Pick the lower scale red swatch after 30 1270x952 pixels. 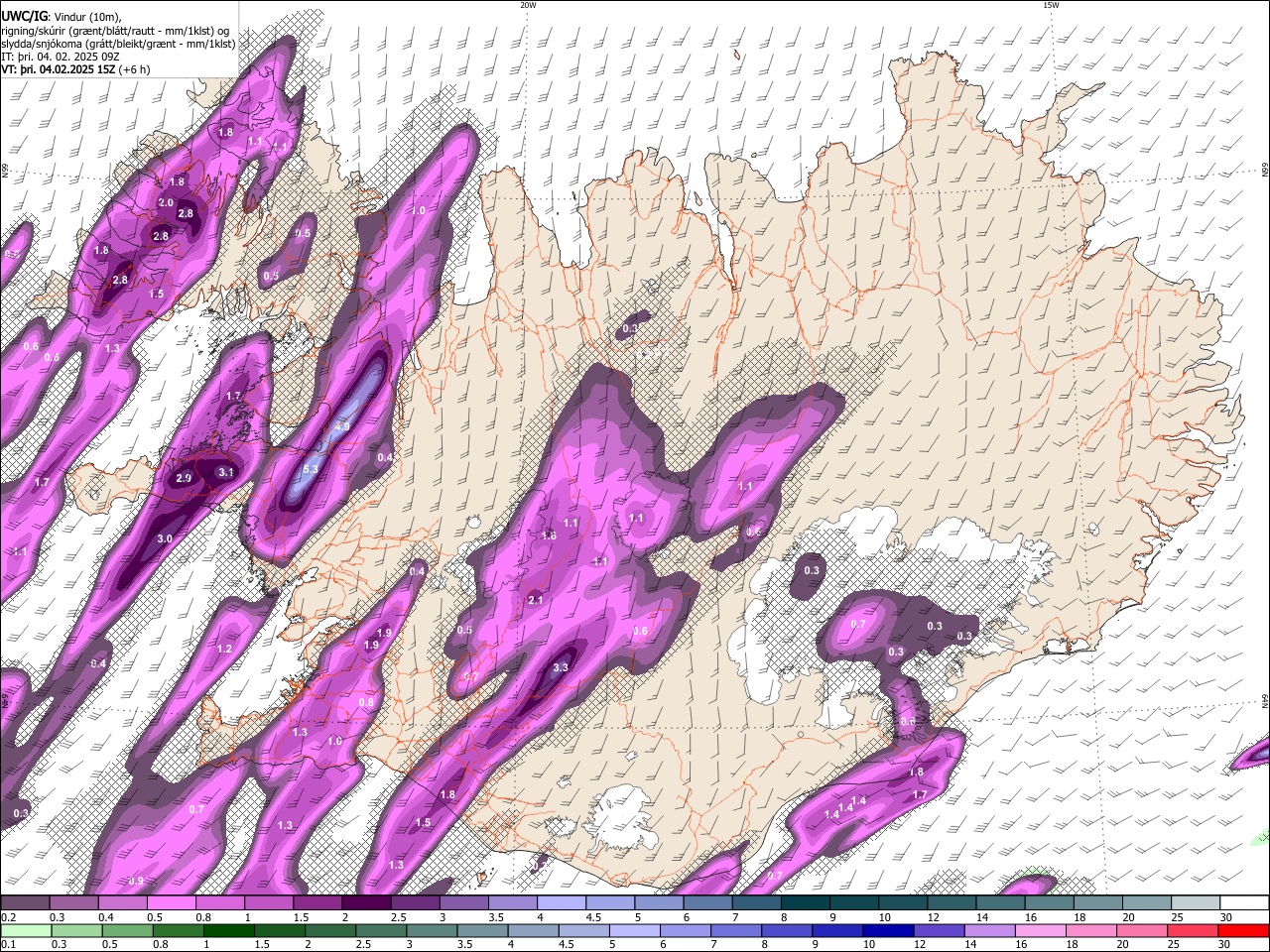point(1243,930)
